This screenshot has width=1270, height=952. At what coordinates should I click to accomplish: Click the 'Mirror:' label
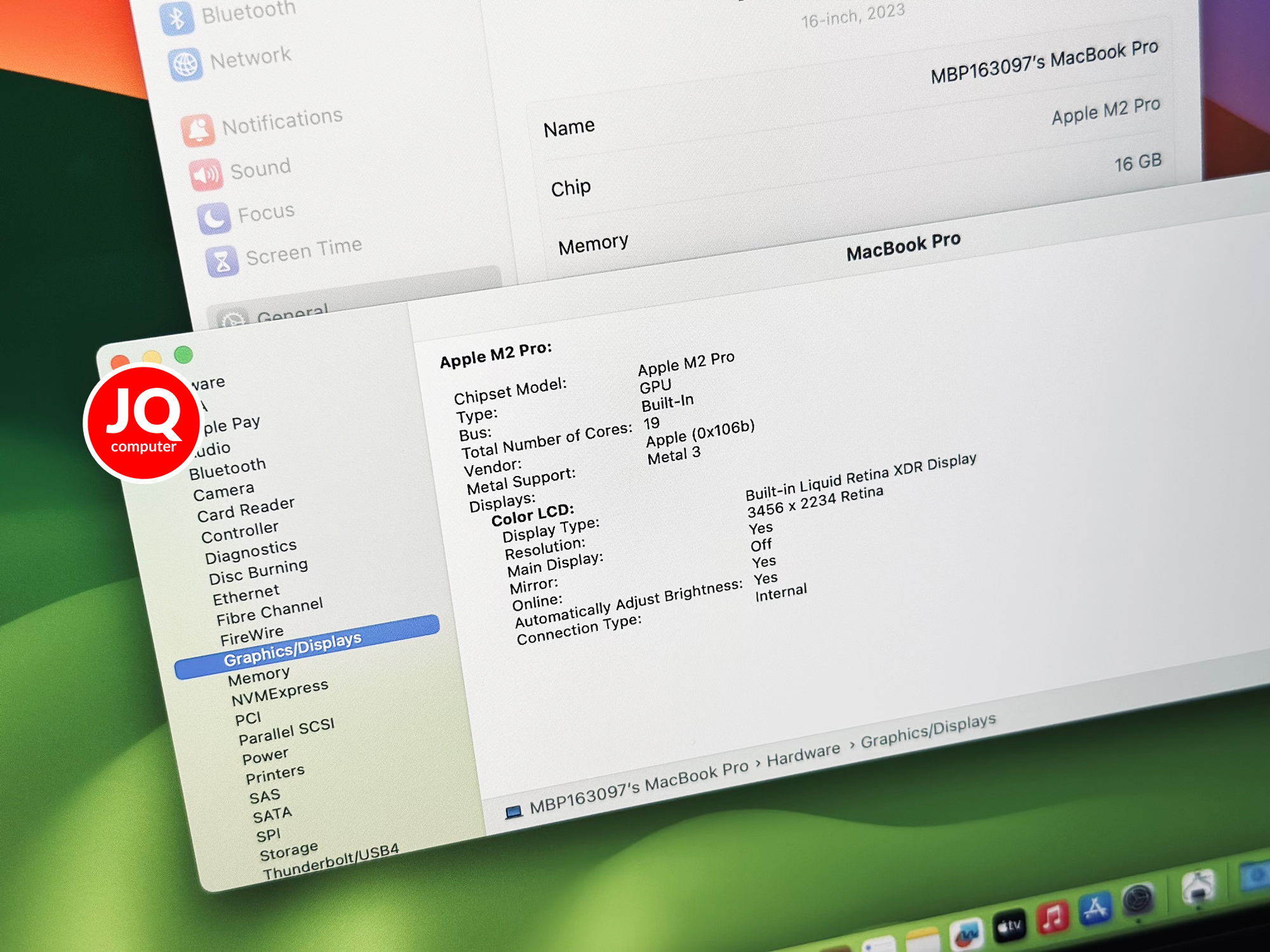click(x=533, y=586)
